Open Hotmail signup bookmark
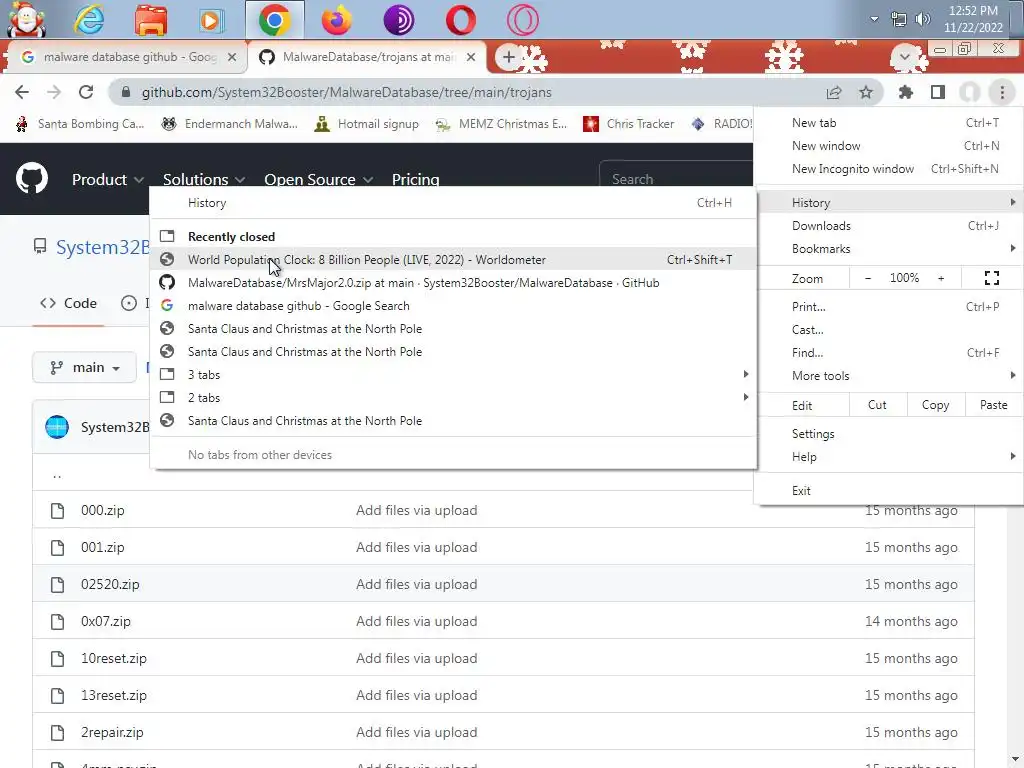The width and height of the screenshot is (1024, 768). pos(366,124)
